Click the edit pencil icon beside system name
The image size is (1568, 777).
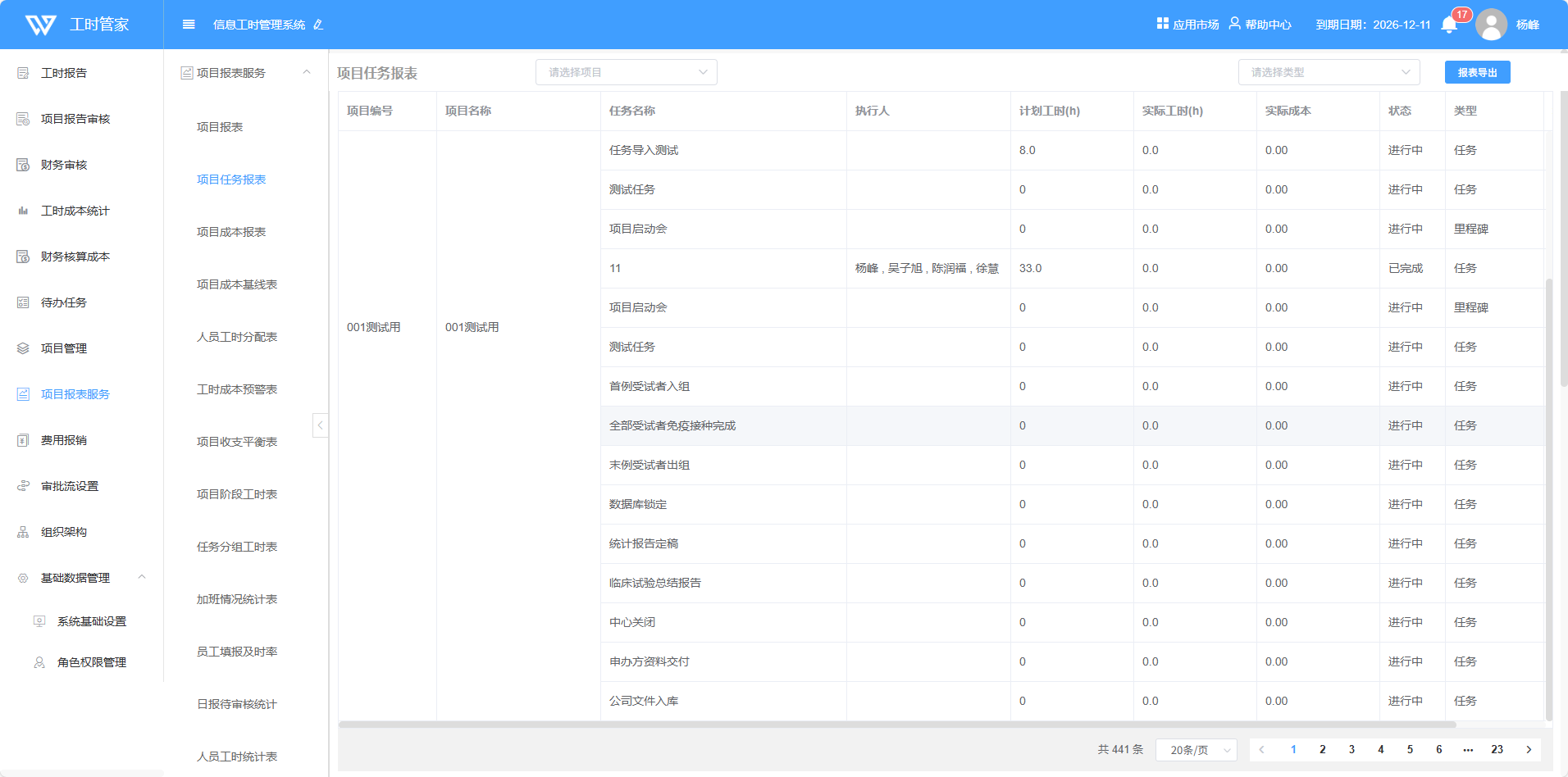point(318,25)
